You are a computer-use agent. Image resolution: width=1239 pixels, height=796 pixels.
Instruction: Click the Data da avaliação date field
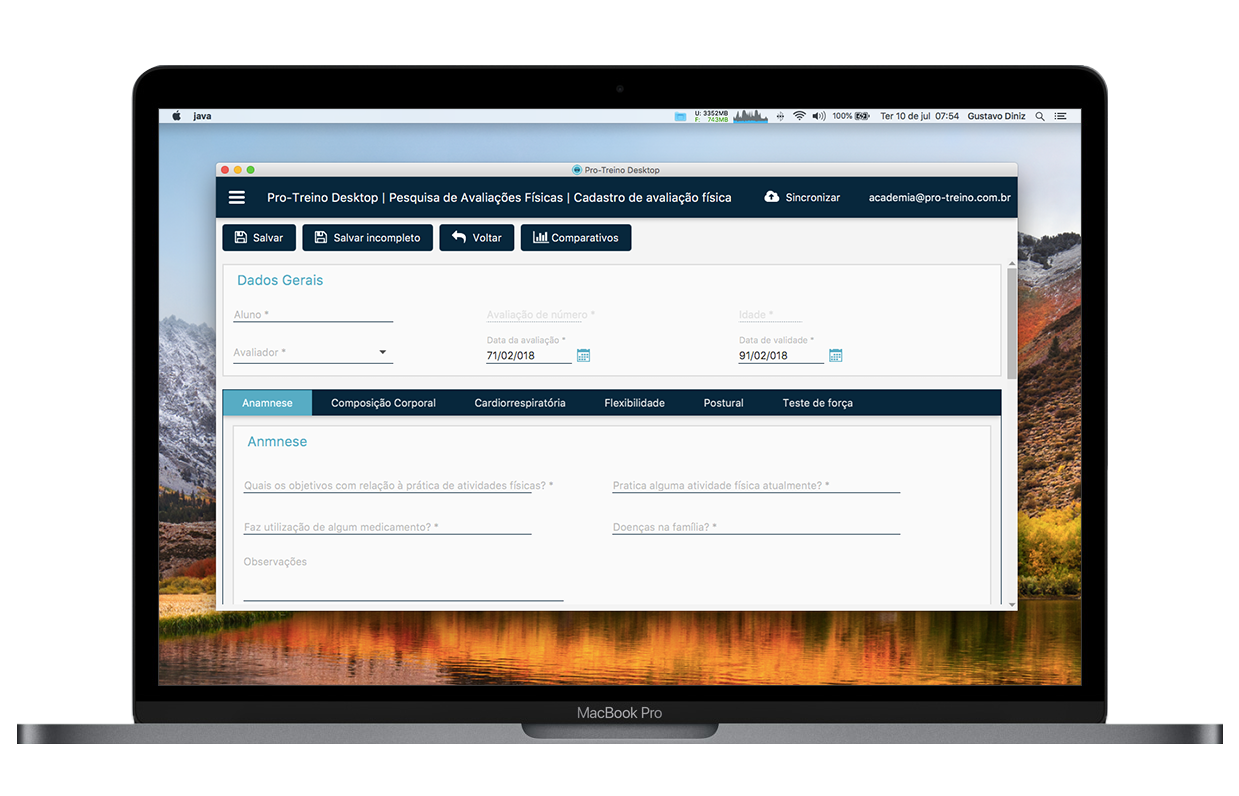coord(529,355)
